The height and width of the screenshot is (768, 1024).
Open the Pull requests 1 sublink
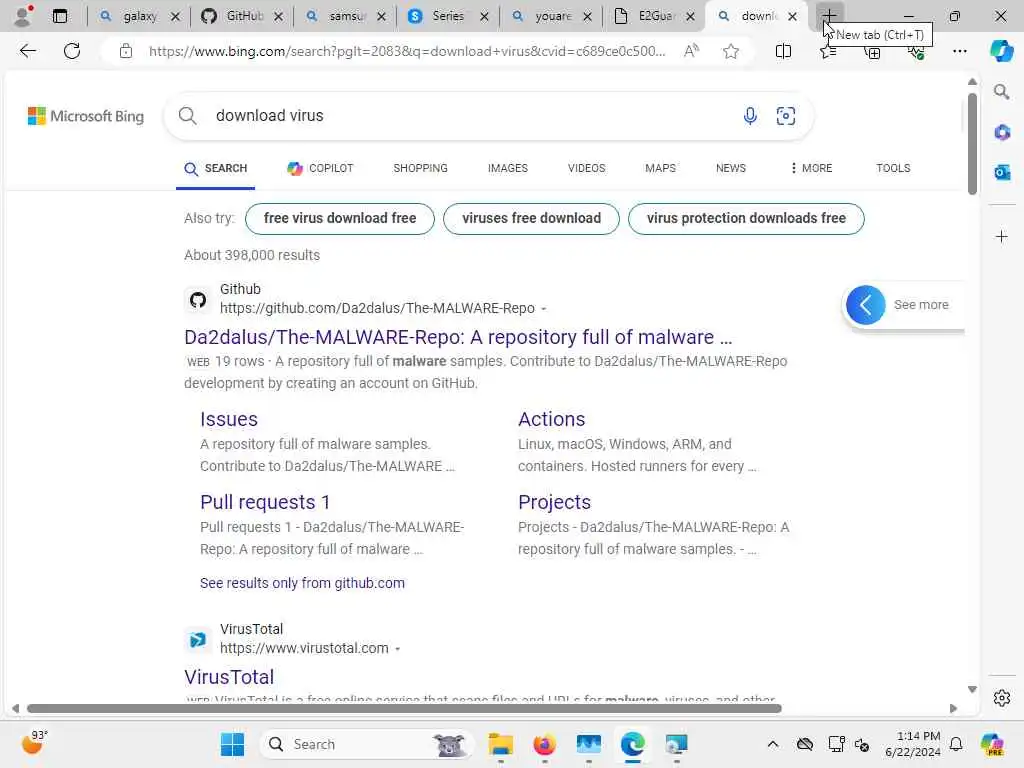coord(264,502)
